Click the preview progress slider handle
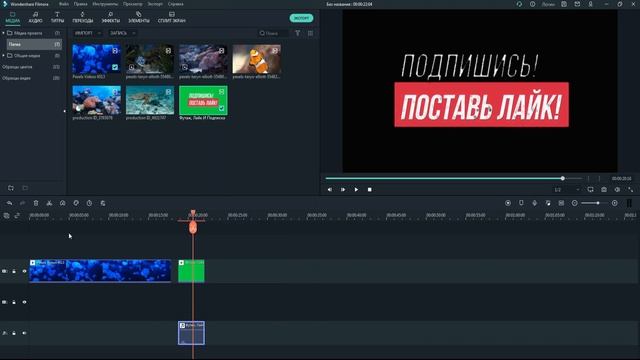 (562, 178)
